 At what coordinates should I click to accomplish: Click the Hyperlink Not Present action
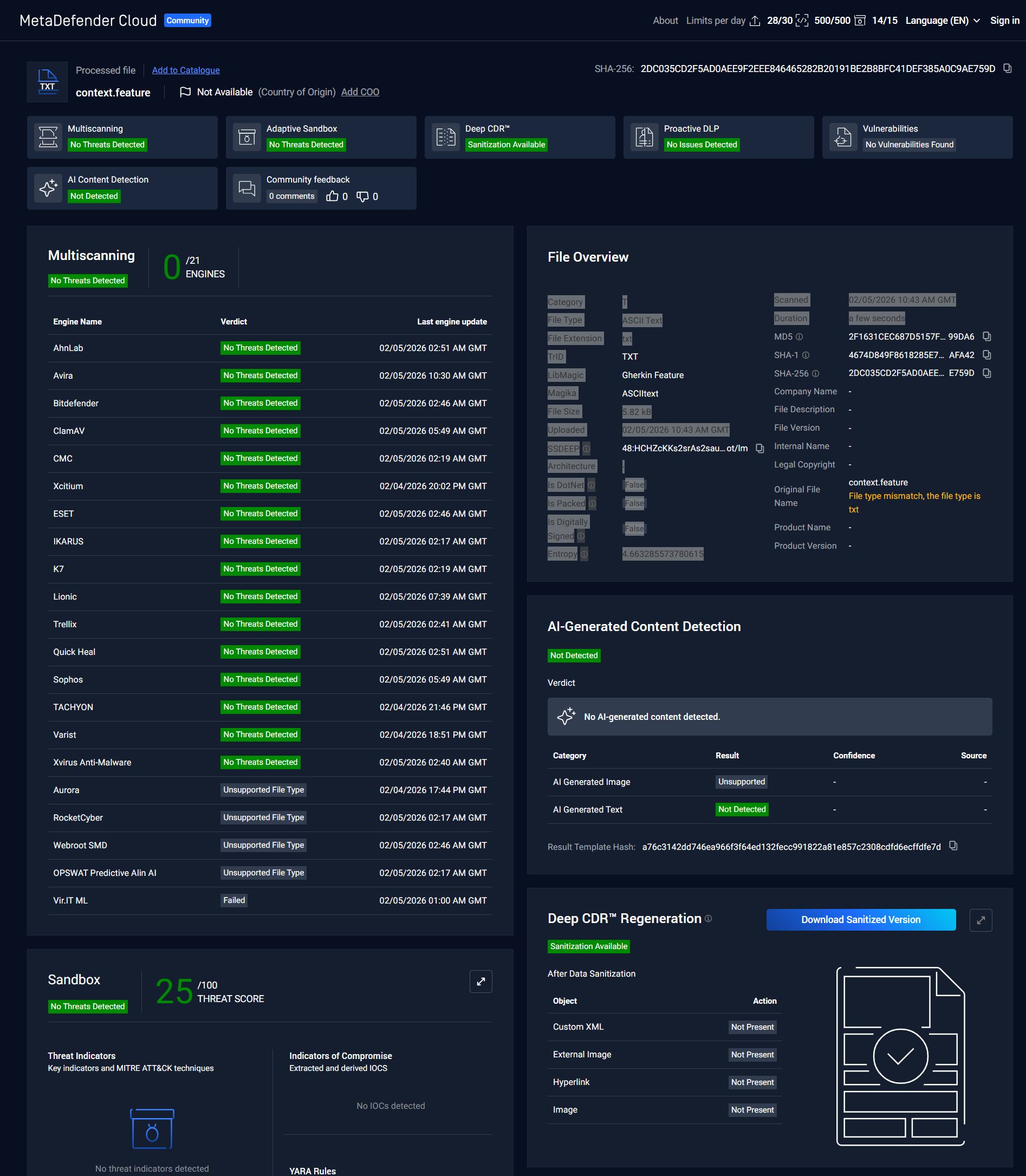pos(752,1082)
